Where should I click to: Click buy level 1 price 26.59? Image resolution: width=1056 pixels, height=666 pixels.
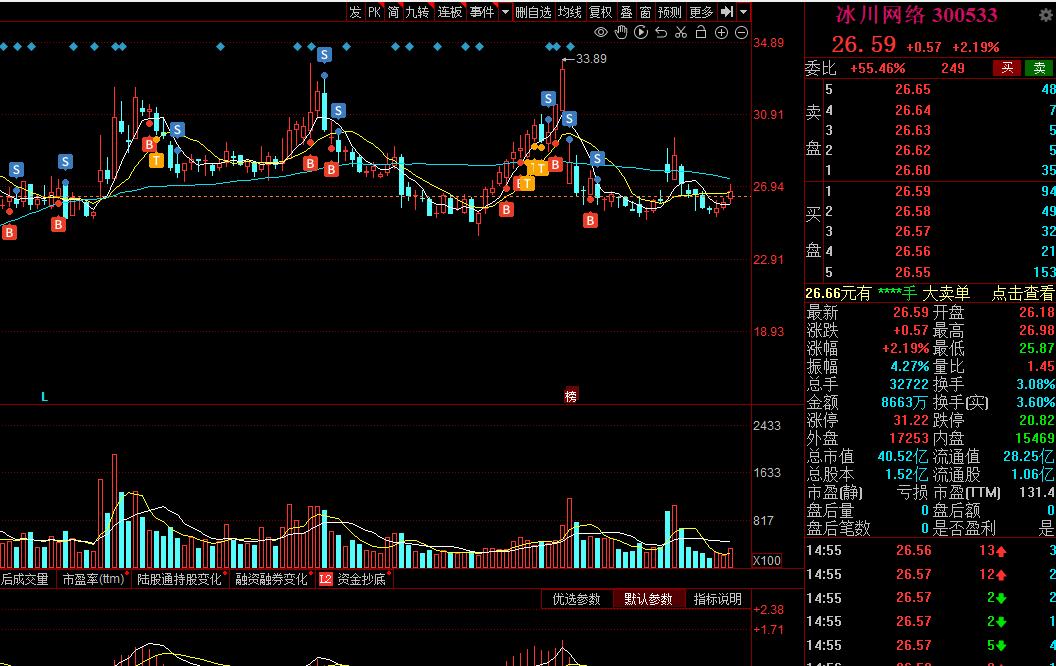(913, 191)
